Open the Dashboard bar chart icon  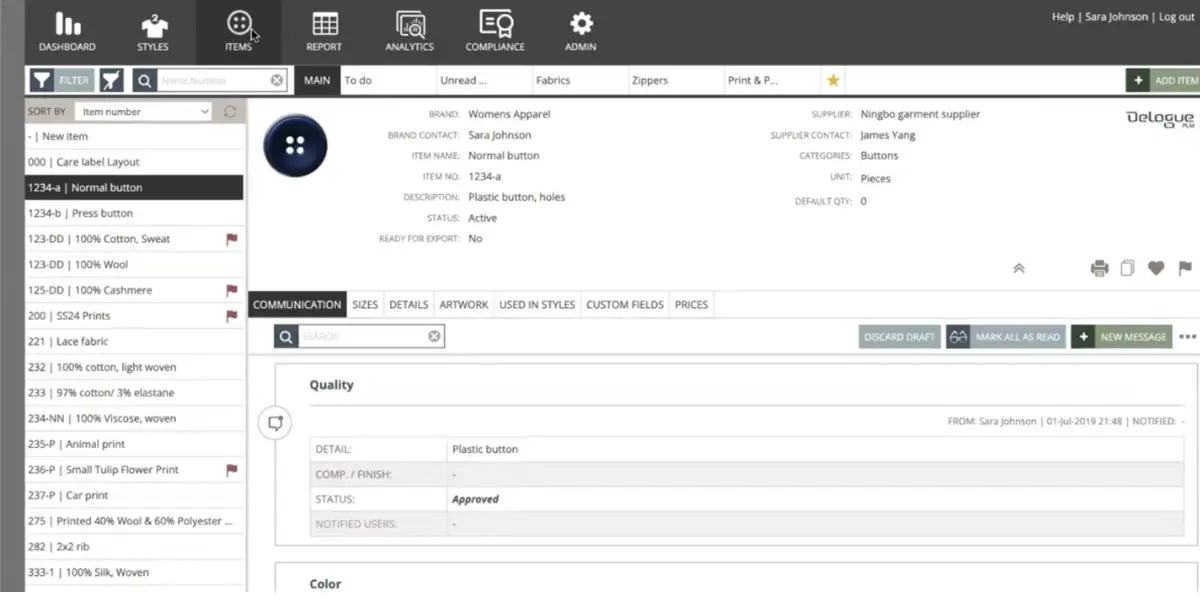click(67, 23)
